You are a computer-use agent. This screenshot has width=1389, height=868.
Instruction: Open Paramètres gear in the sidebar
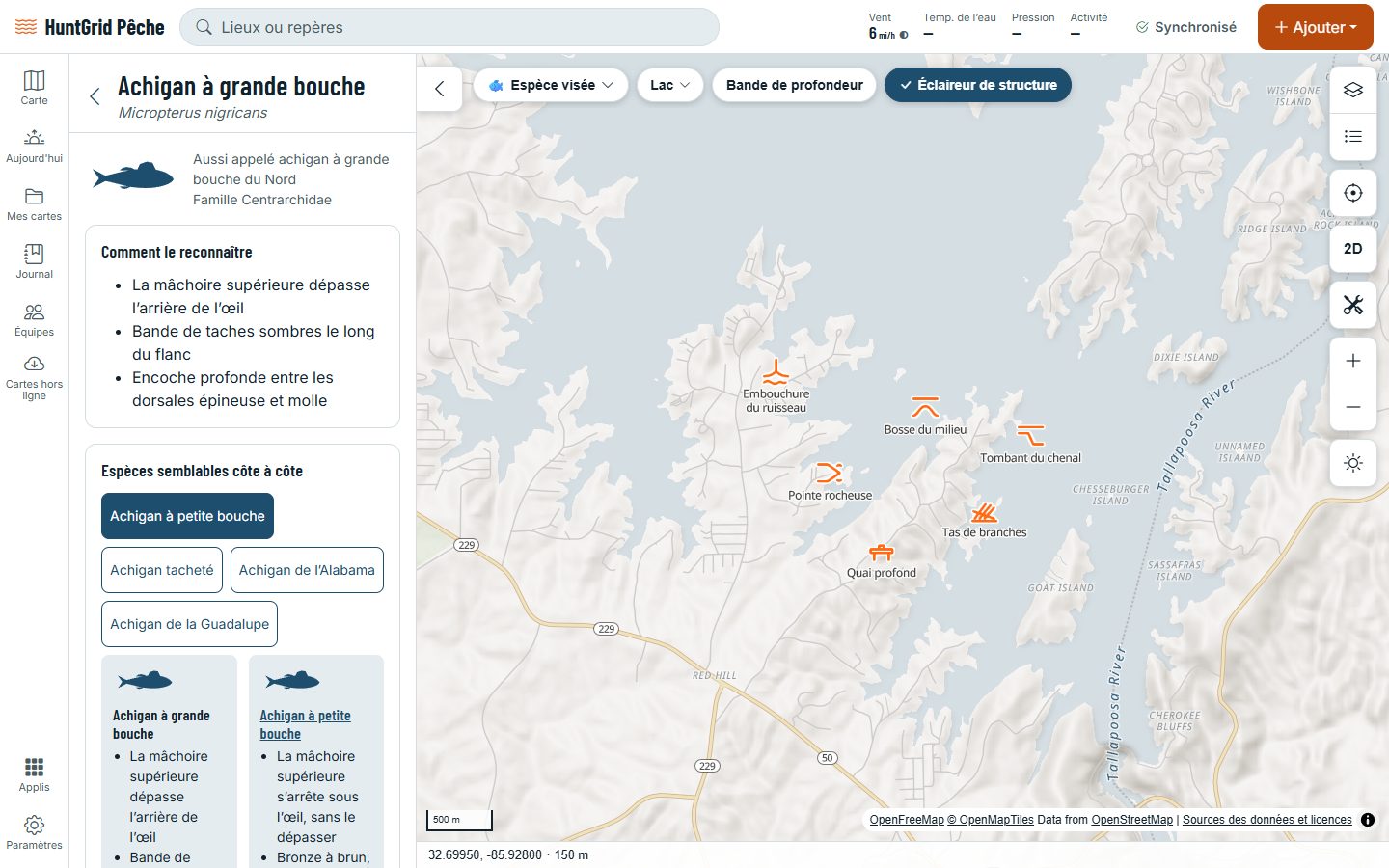click(34, 831)
